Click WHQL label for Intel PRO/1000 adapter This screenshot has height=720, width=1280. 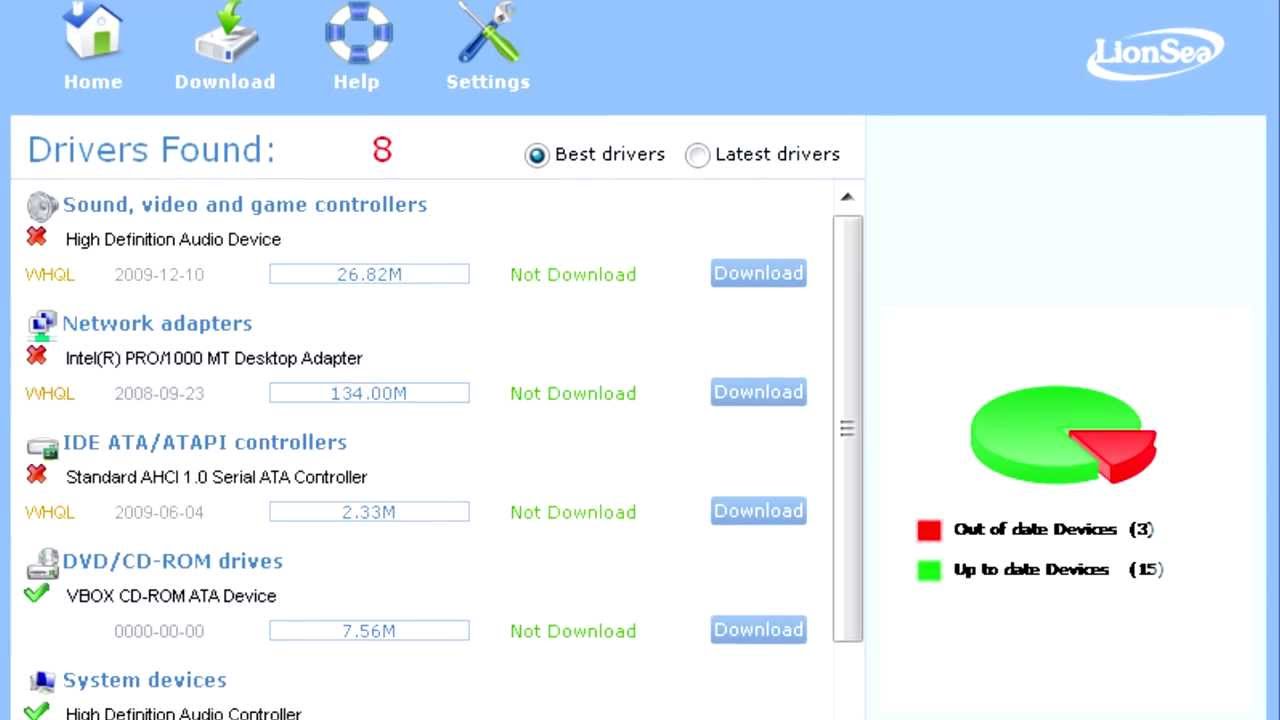point(50,393)
